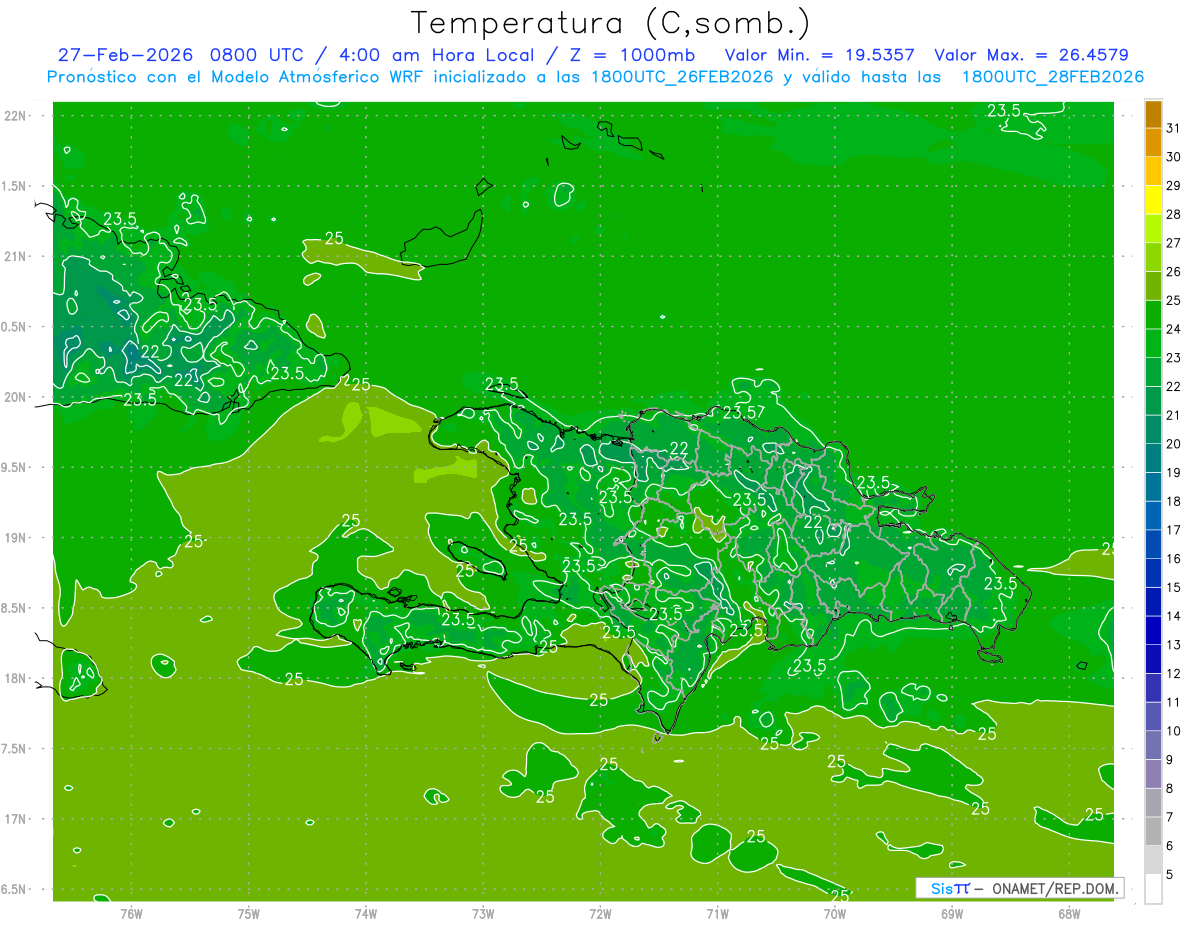Image resolution: width=1200 pixels, height=927 pixels.
Task: Select the date text "27-Feb-2026"
Action: click(x=125, y=55)
